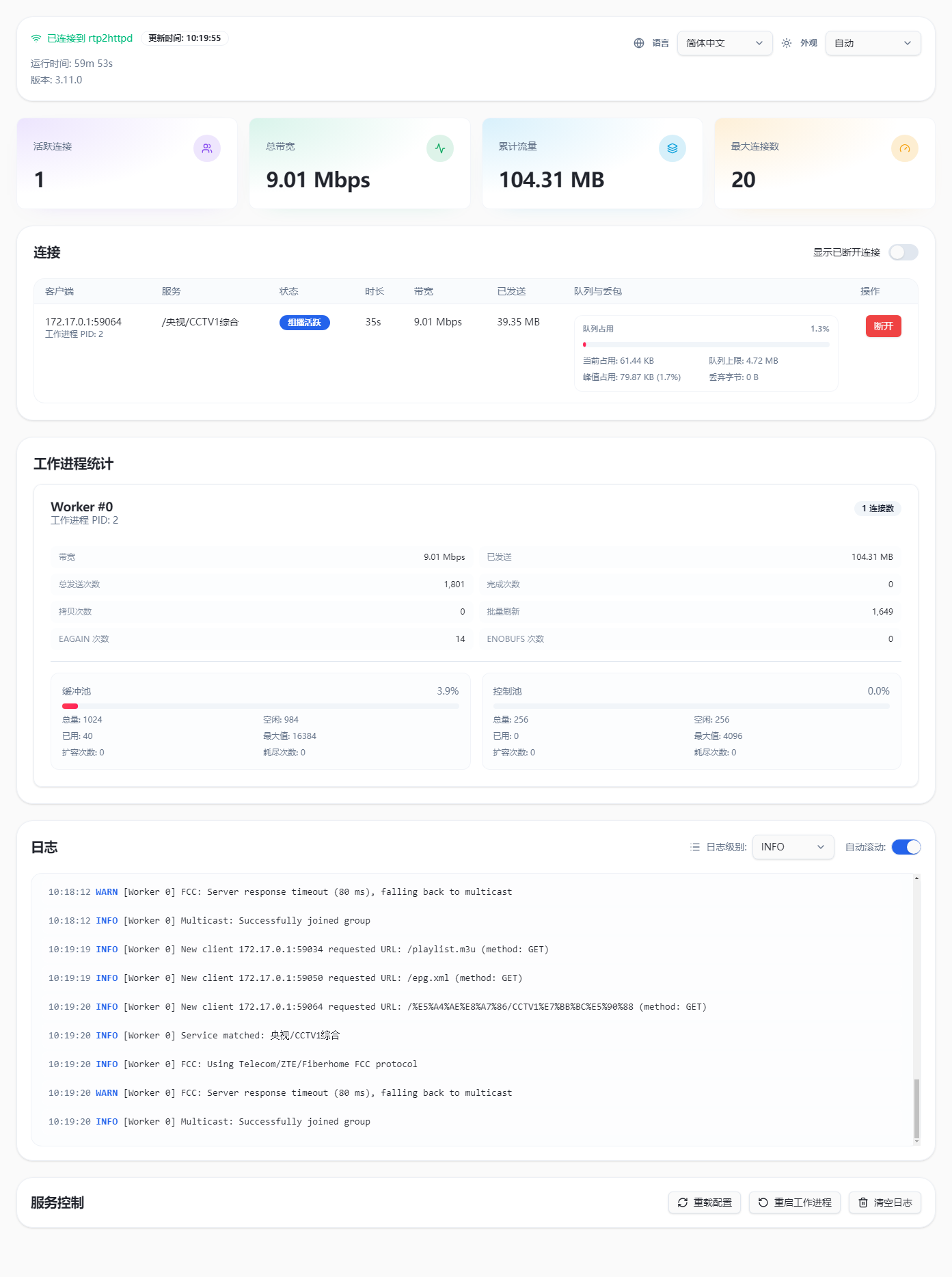Click the green activity pulse icon in 总带宽 card

click(x=440, y=148)
